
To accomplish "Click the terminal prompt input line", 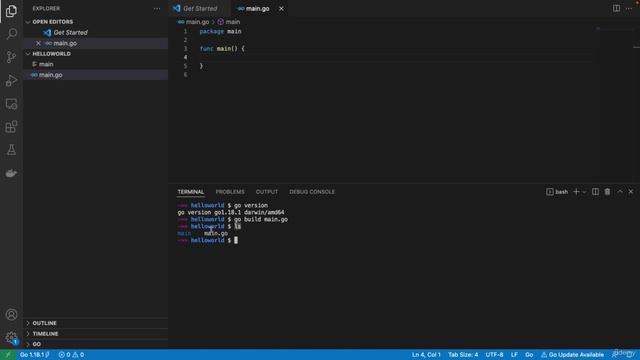I will point(236,240).
